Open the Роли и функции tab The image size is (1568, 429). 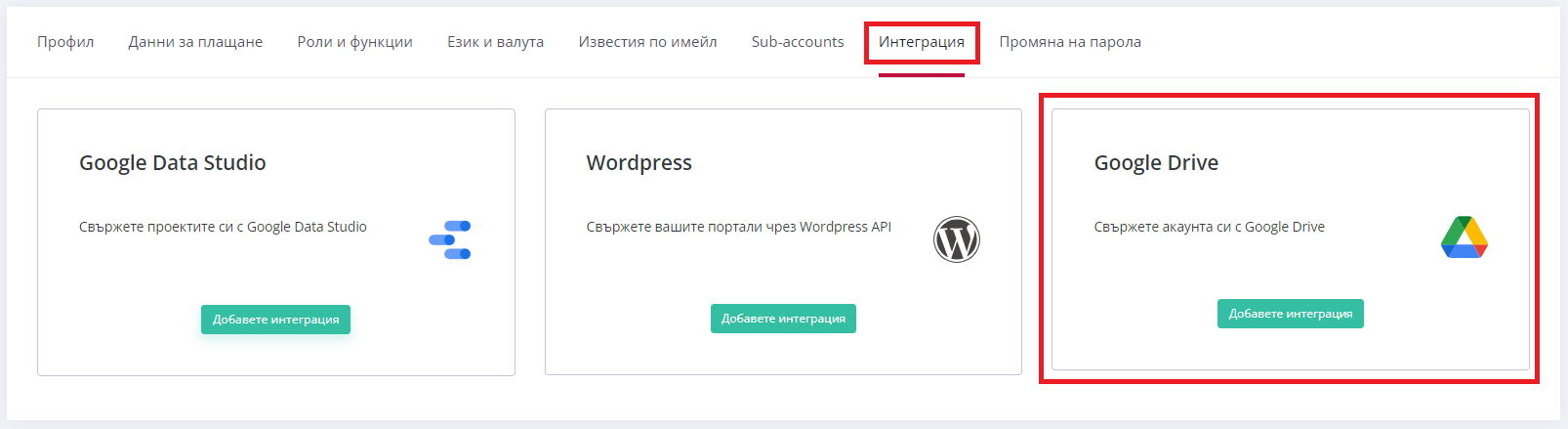pyautogui.click(x=354, y=42)
